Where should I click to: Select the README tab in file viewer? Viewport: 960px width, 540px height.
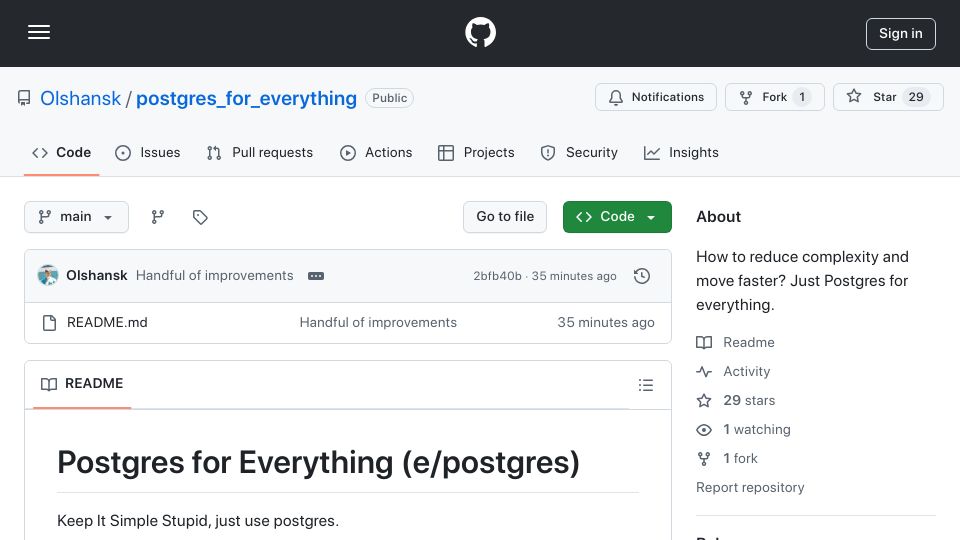pyautogui.click(x=82, y=384)
